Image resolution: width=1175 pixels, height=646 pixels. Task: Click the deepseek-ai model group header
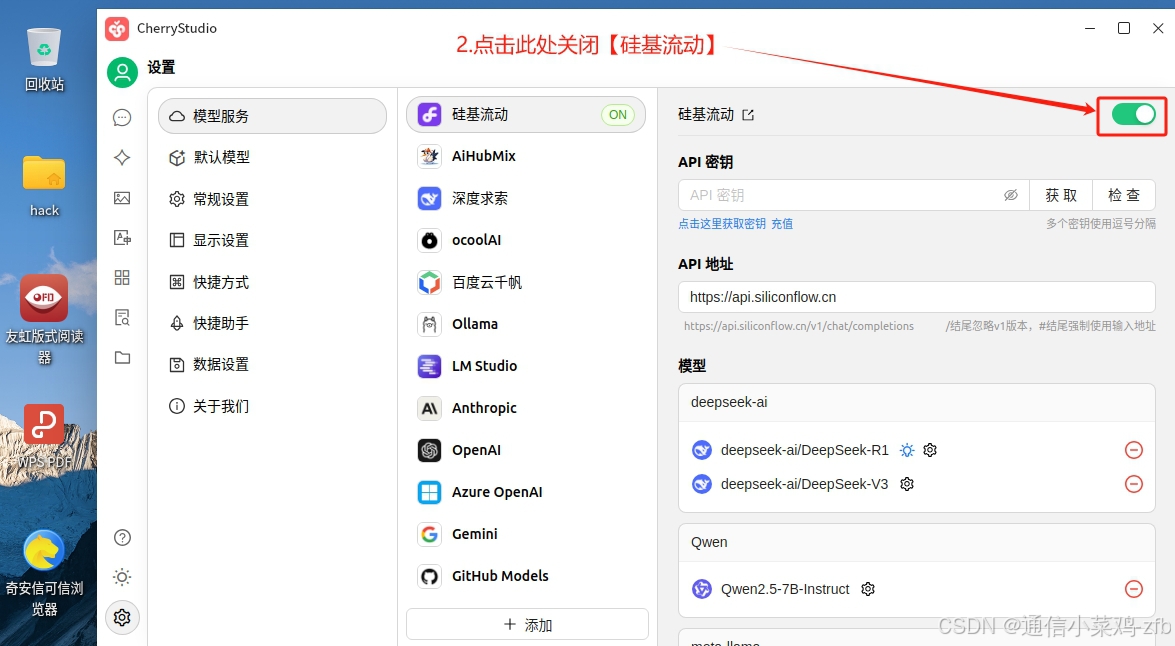coord(916,402)
